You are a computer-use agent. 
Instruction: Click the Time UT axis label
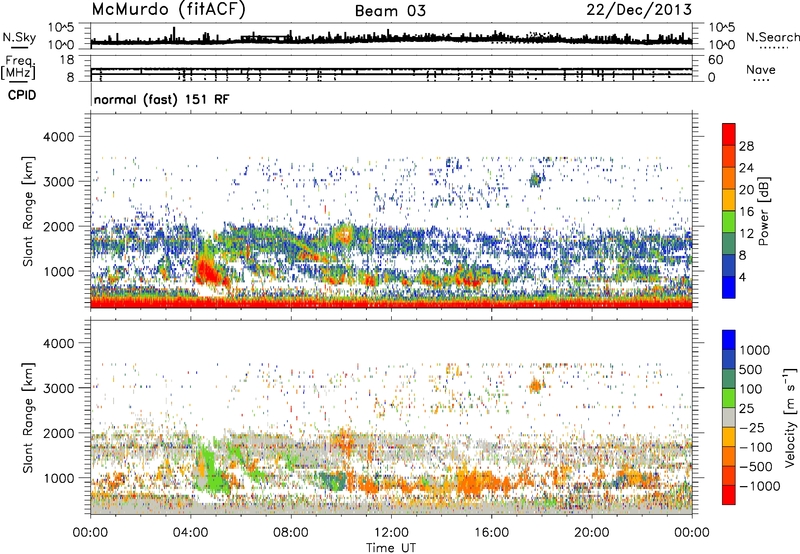[390, 548]
